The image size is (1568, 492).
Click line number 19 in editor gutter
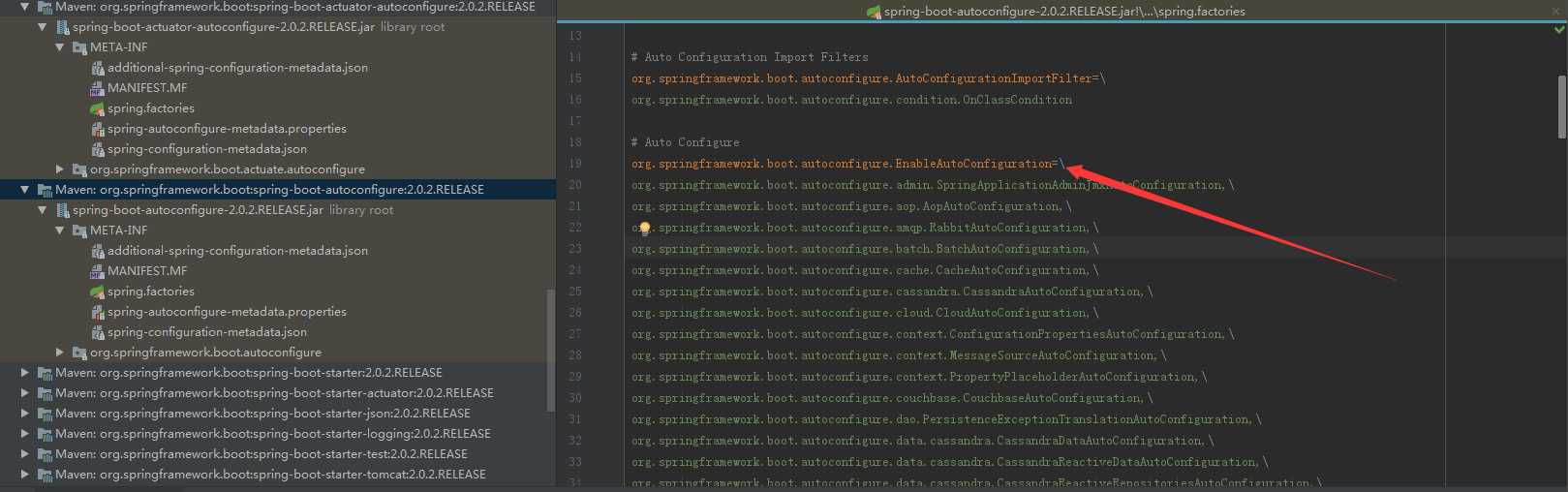(575, 164)
